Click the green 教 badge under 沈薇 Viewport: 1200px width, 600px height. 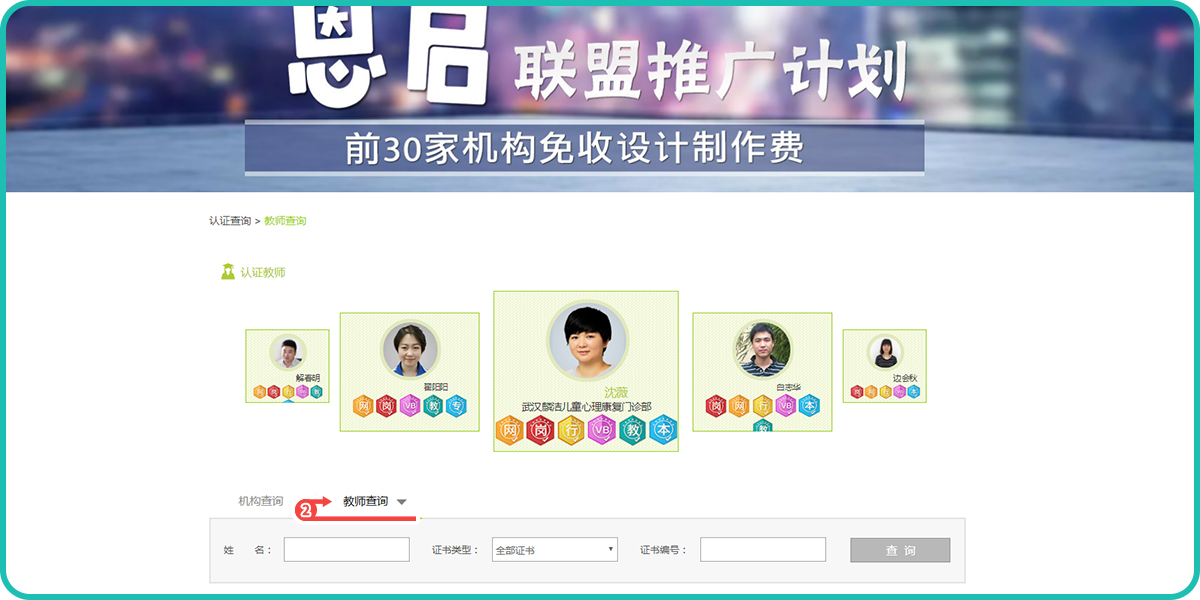pos(632,430)
